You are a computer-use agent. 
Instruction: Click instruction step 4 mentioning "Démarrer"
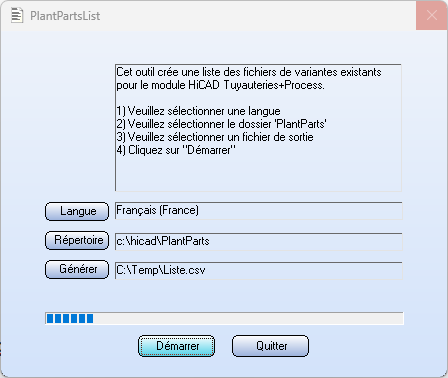click(176, 150)
